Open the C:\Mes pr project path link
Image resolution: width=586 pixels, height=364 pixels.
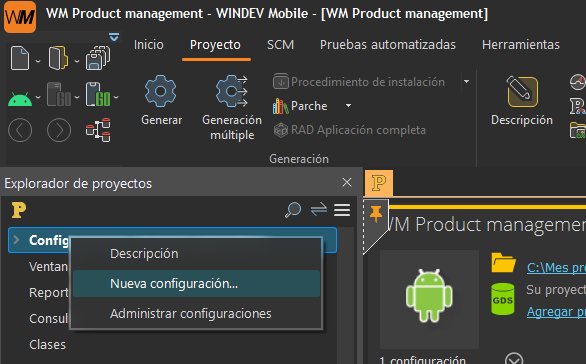[x=556, y=268]
